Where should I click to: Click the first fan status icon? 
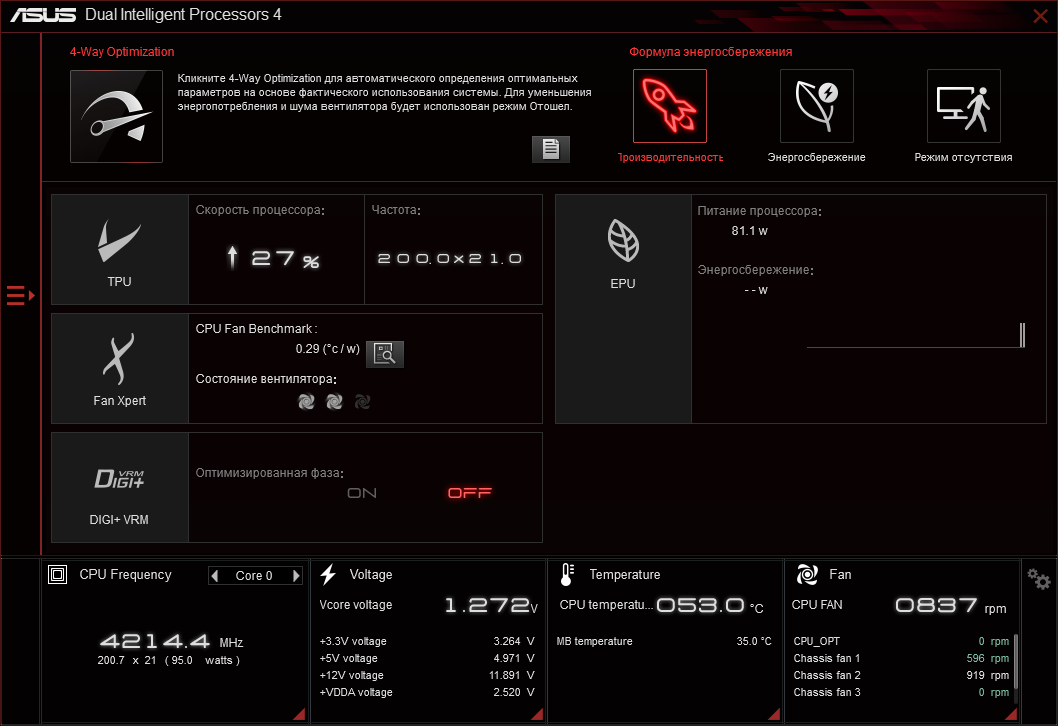[x=306, y=402]
